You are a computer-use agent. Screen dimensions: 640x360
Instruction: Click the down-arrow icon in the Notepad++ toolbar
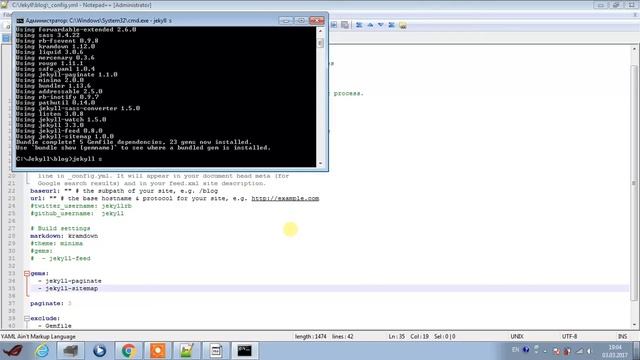(380, 25)
